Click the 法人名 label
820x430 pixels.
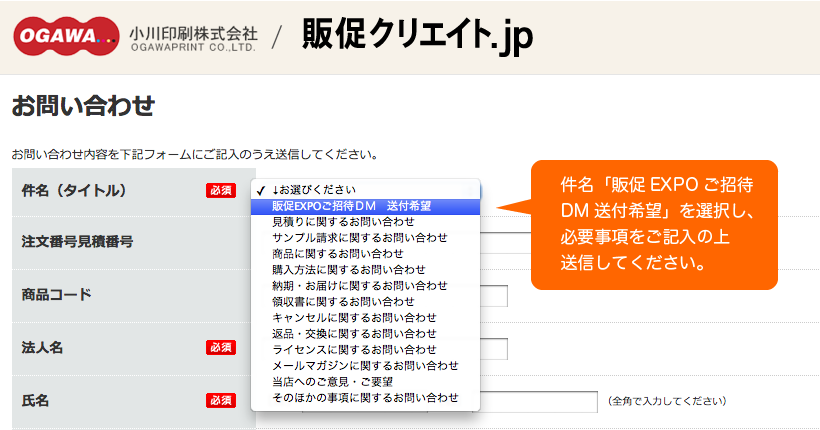pyautogui.click(x=42, y=347)
